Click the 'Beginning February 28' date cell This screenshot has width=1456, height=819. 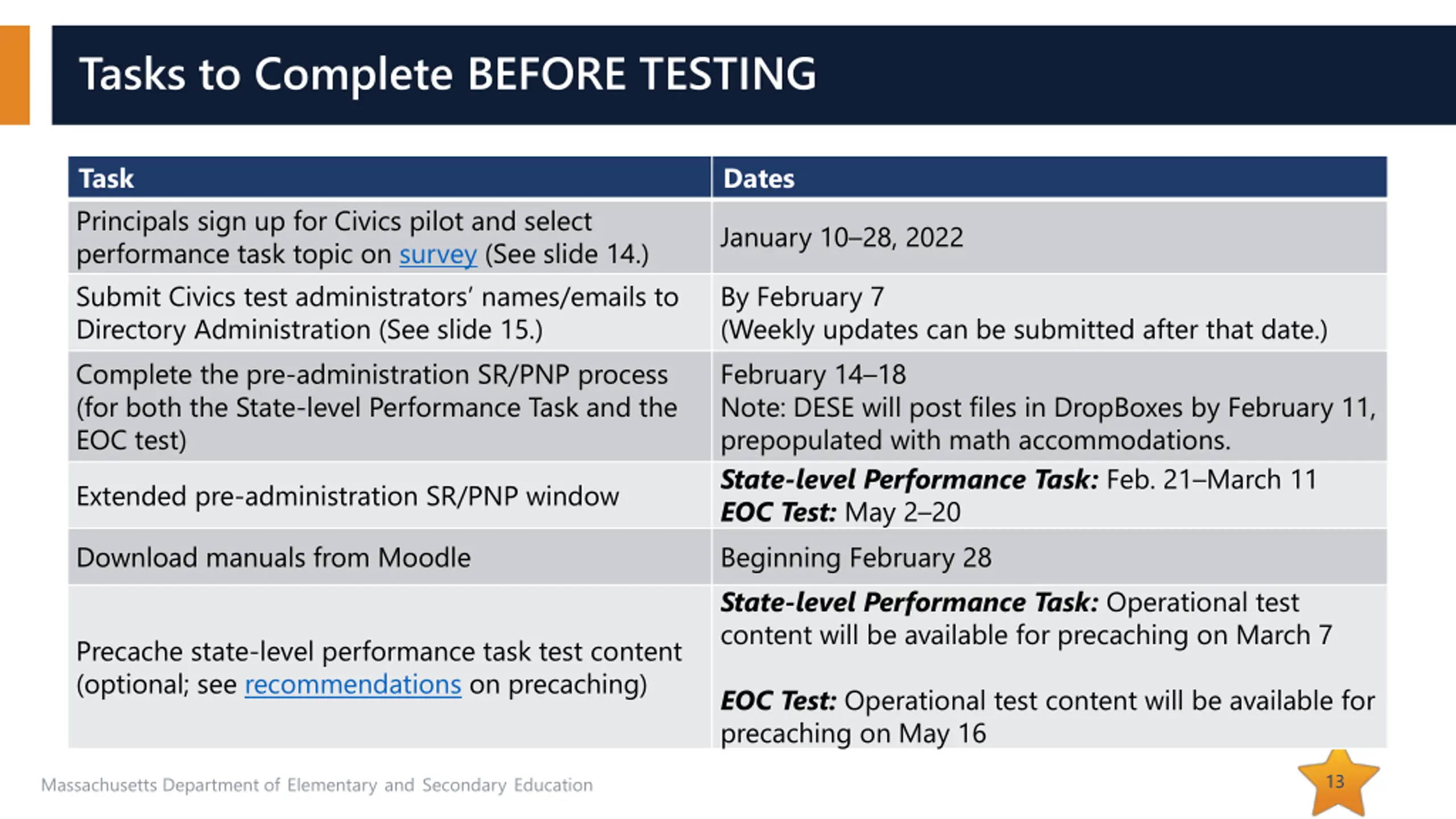[x=855, y=558]
